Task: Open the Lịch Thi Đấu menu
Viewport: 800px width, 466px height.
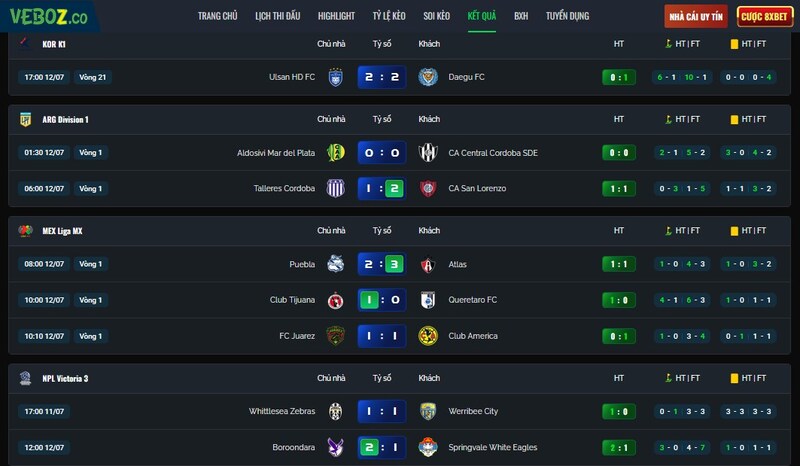Action: [278, 16]
